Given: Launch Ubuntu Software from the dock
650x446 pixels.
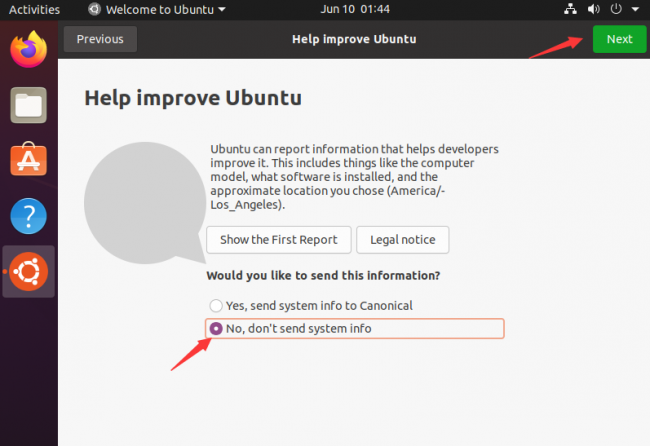Looking at the screenshot, I should (x=29, y=160).
